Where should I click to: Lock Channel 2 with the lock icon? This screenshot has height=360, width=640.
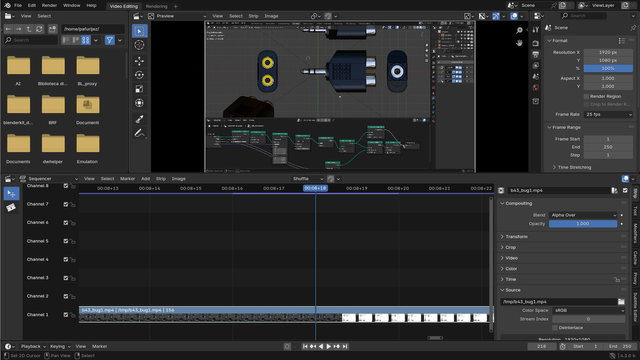pos(73,297)
